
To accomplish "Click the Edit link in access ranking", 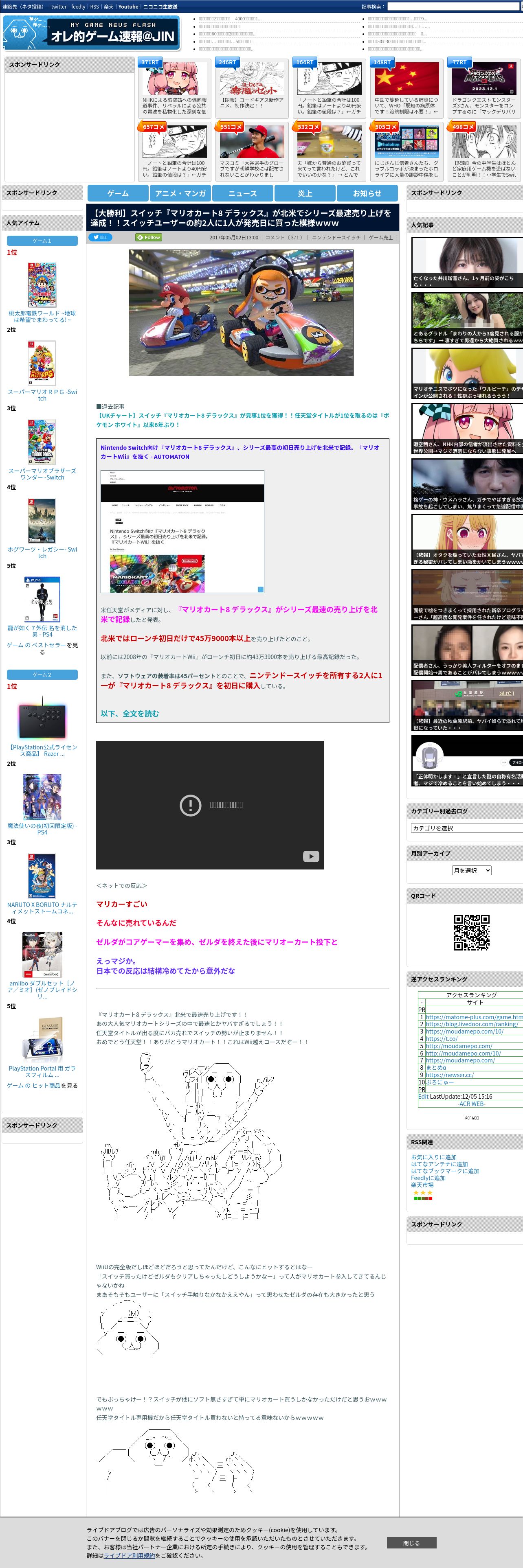I will click(x=423, y=1096).
